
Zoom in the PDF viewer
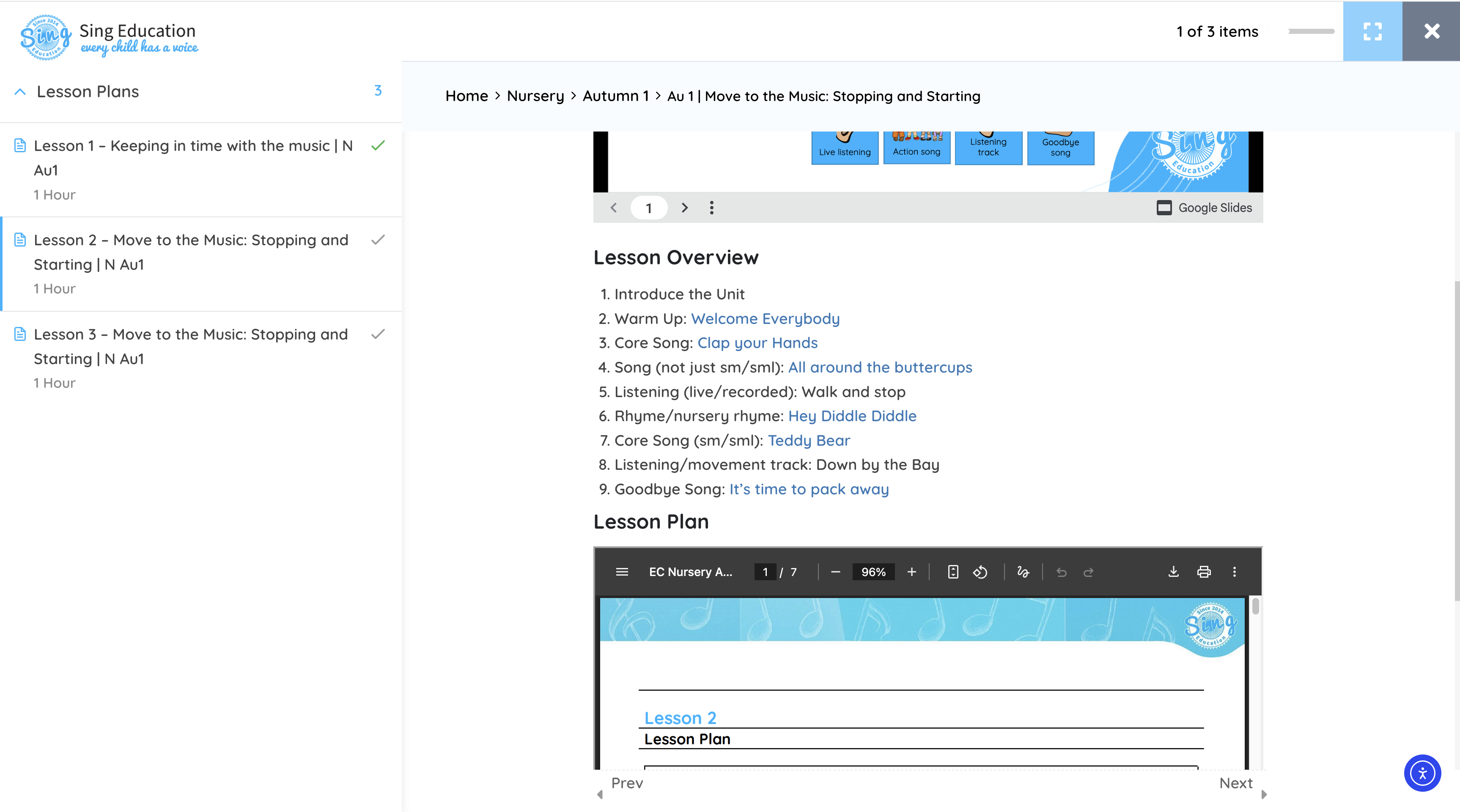click(911, 572)
